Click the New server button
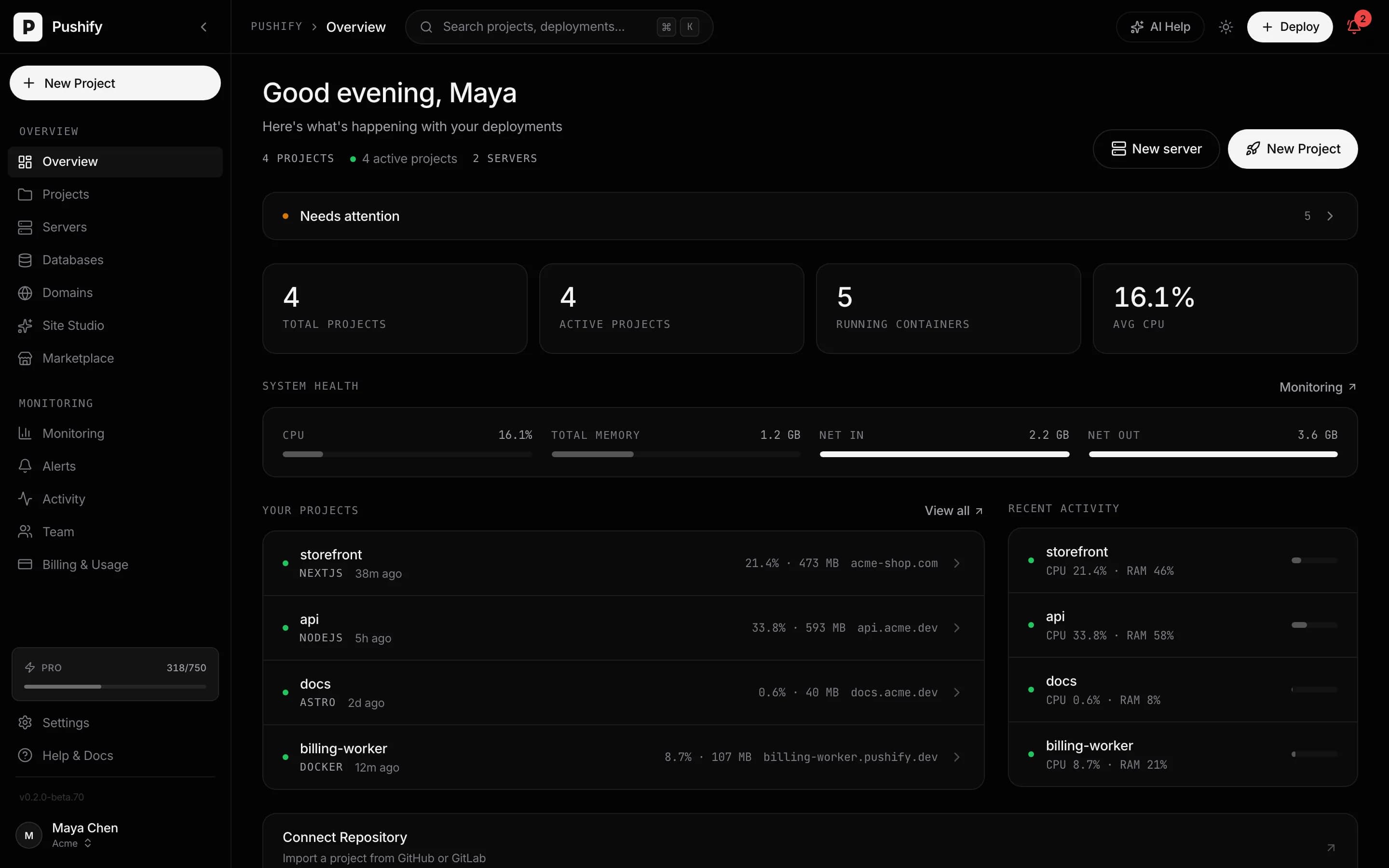 [1156, 149]
